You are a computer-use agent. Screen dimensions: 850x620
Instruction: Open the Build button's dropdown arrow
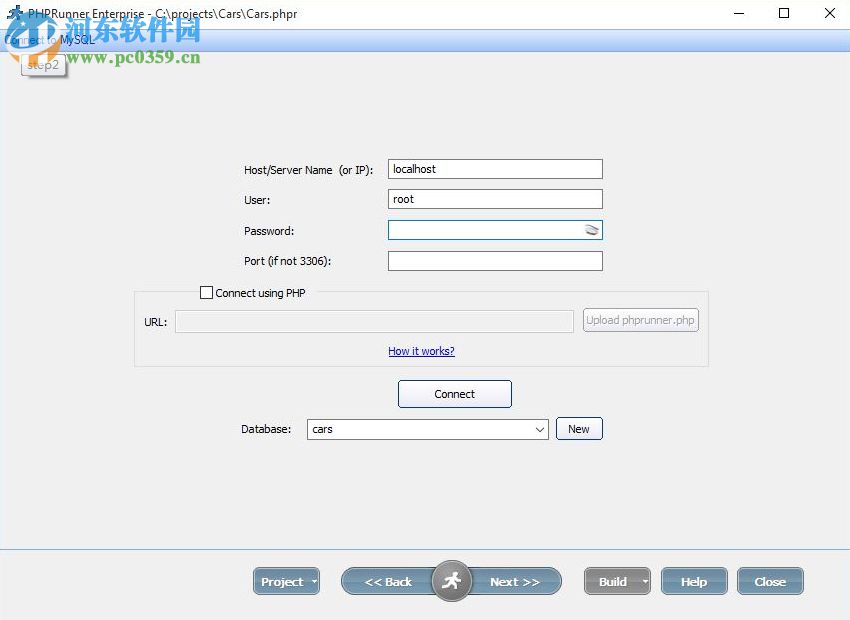pyautogui.click(x=643, y=581)
